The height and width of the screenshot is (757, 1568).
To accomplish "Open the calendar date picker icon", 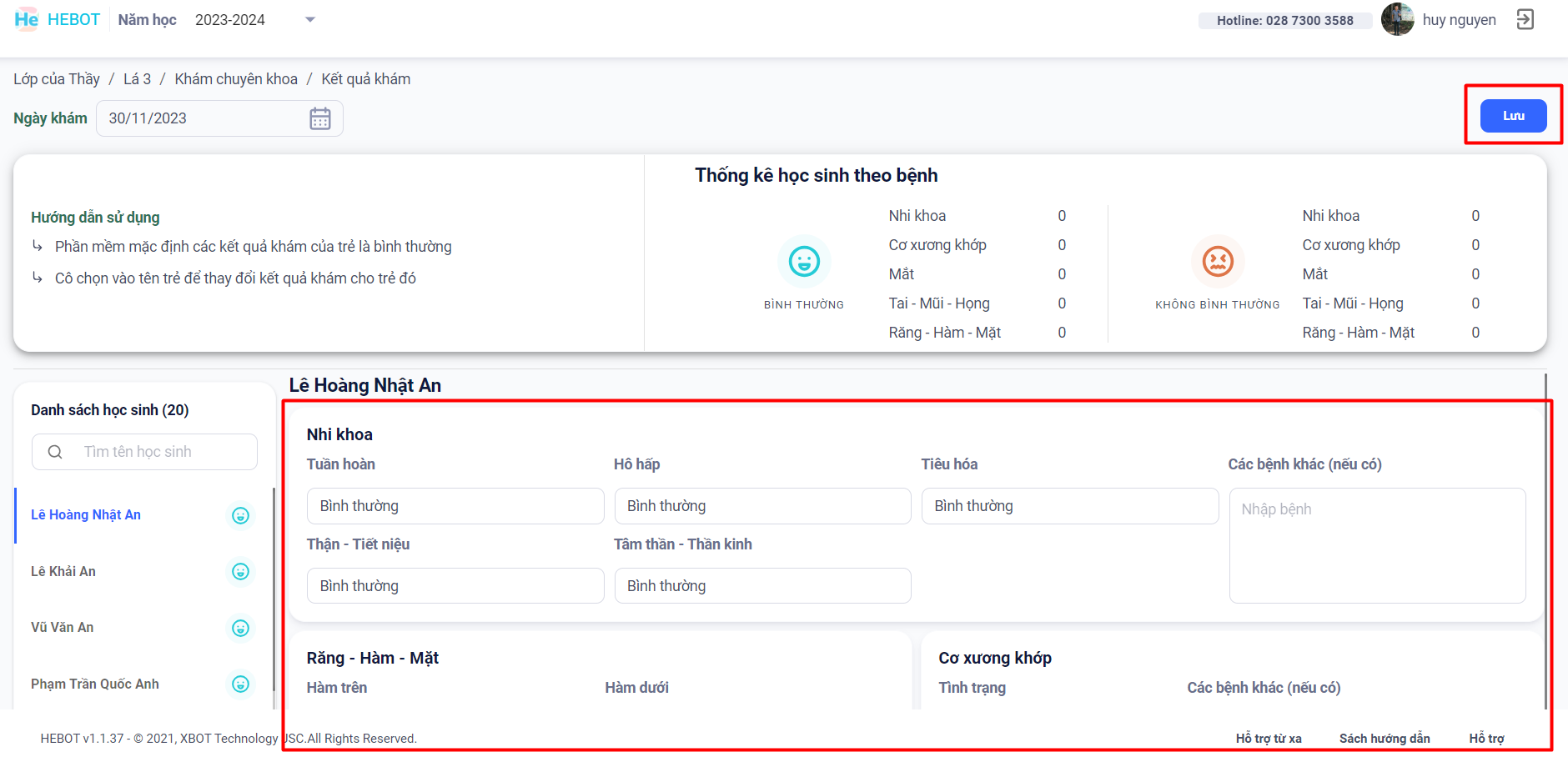I will pyautogui.click(x=320, y=118).
